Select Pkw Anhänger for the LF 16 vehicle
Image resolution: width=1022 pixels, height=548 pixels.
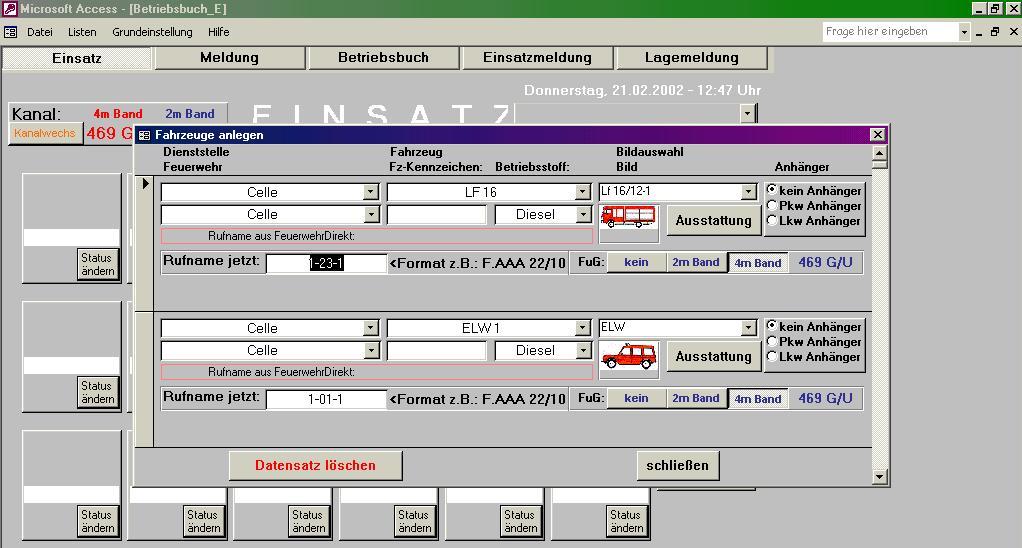[771, 206]
